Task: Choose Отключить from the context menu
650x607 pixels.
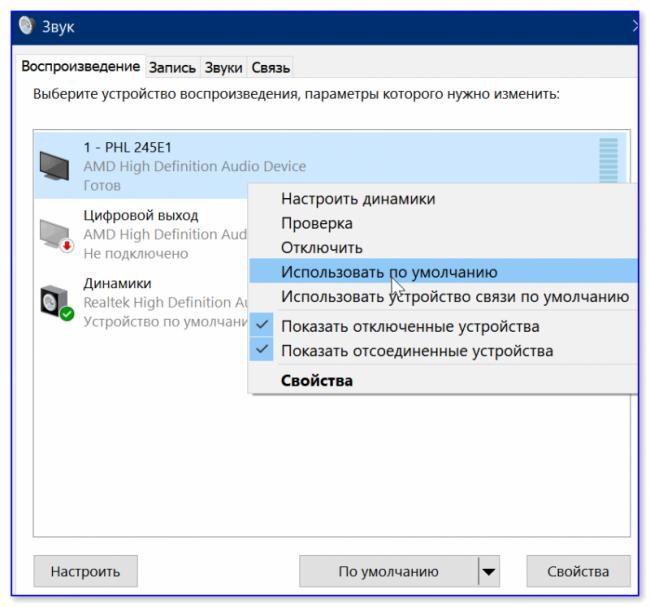Action: pos(322,247)
